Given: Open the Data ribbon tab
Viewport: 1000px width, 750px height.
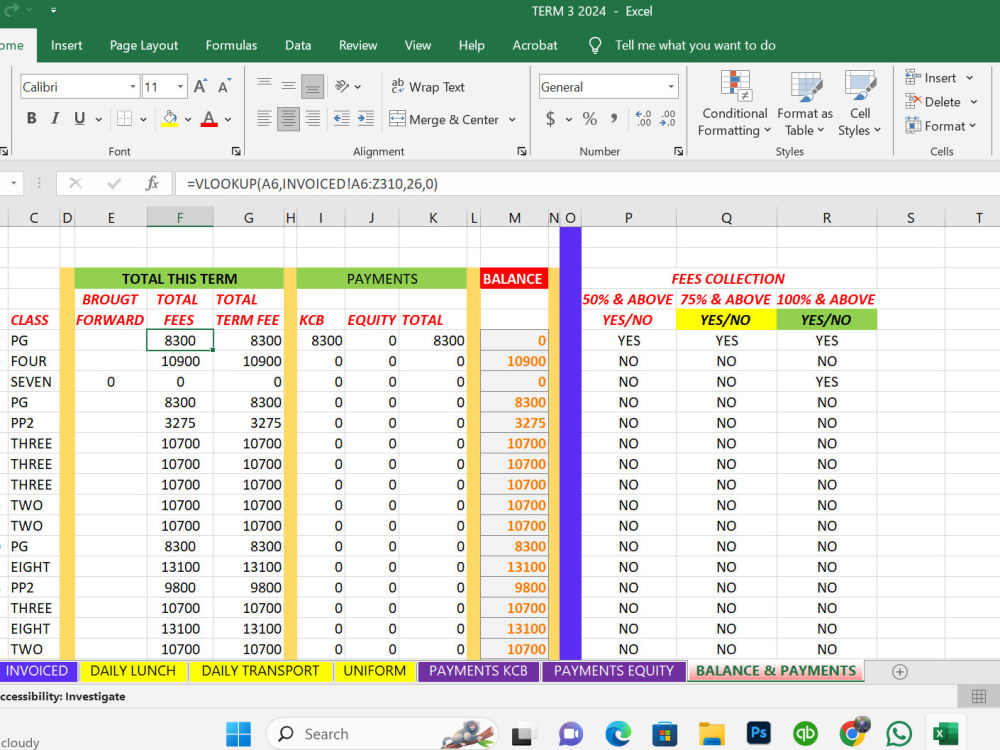Looking at the screenshot, I should point(298,45).
